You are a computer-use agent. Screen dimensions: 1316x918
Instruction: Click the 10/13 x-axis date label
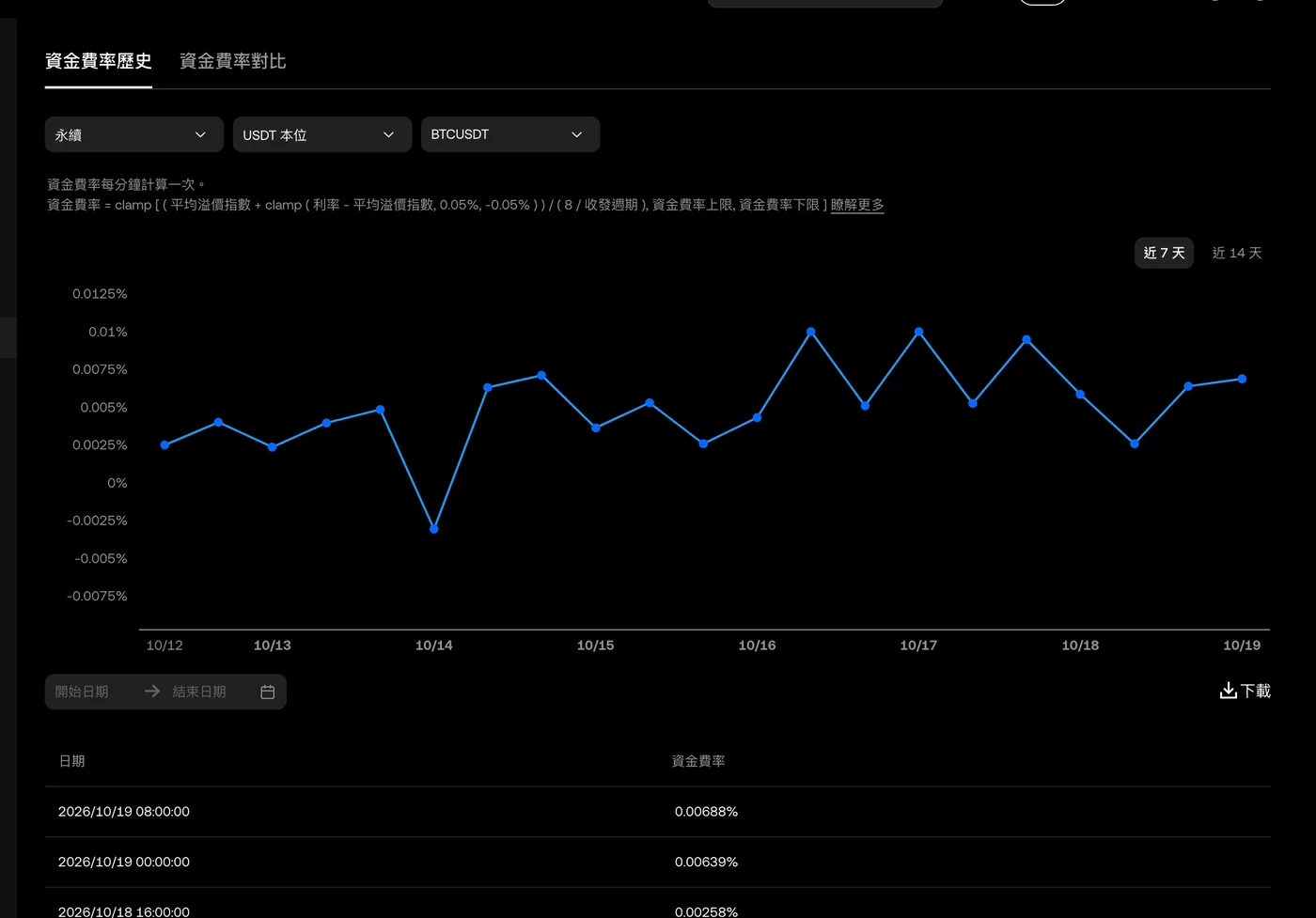pos(273,646)
